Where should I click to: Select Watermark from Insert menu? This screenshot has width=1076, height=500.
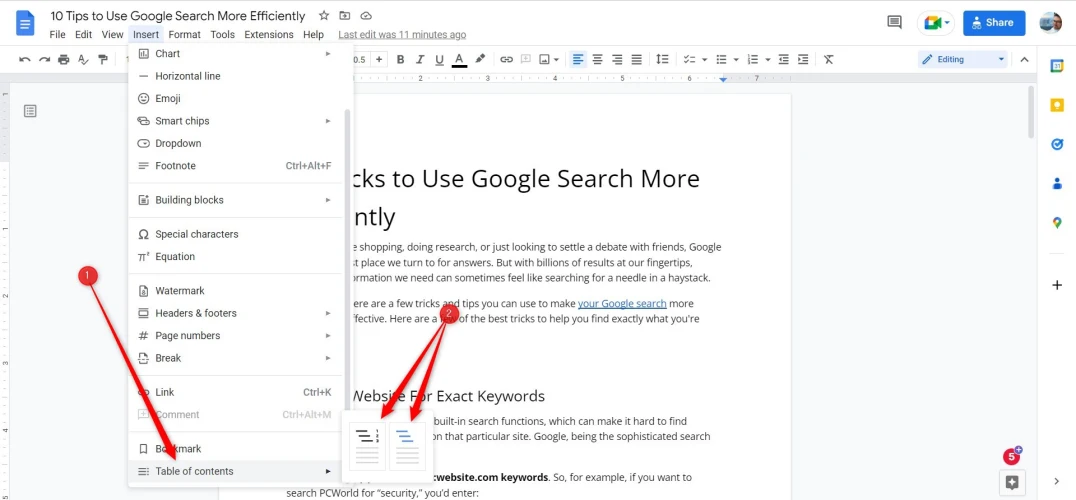[x=180, y=291]
